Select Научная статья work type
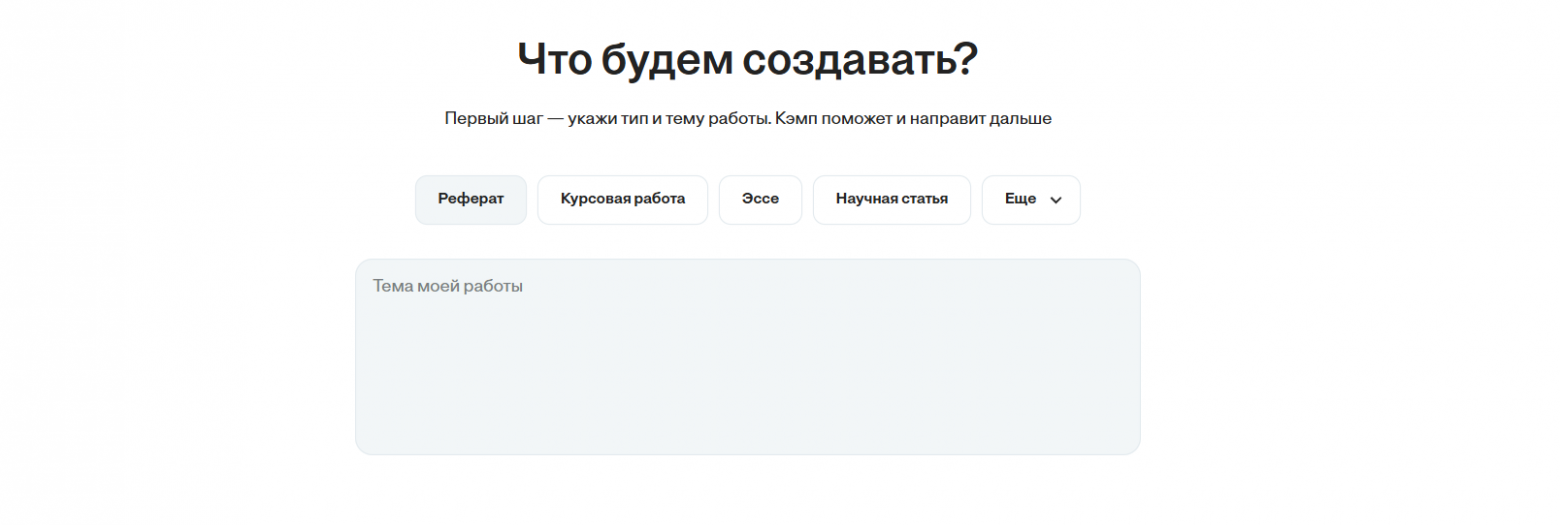The image size is (1560, 525). (891, 199)
